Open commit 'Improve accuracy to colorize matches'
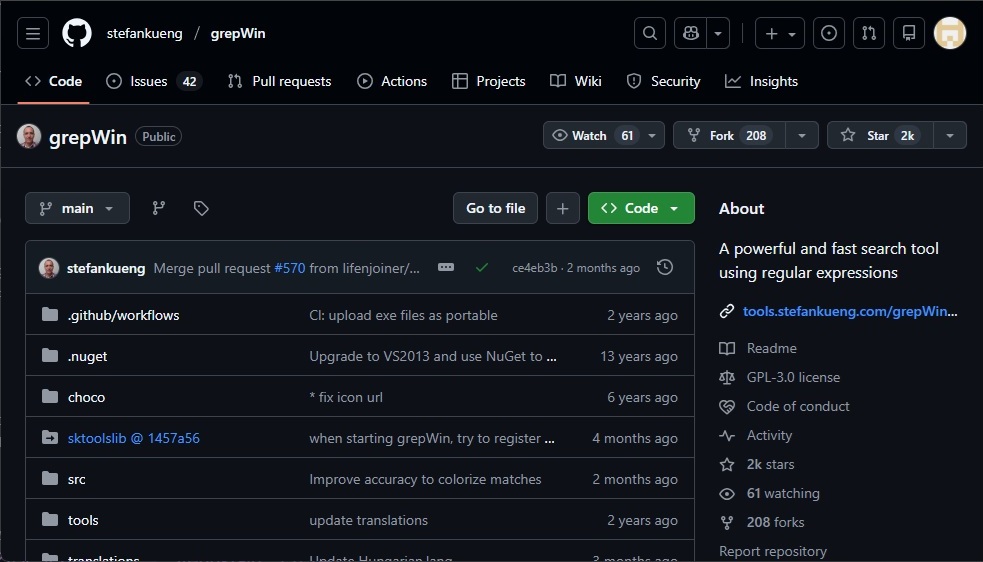Screen dimensions: 983x562 [425, 479]
